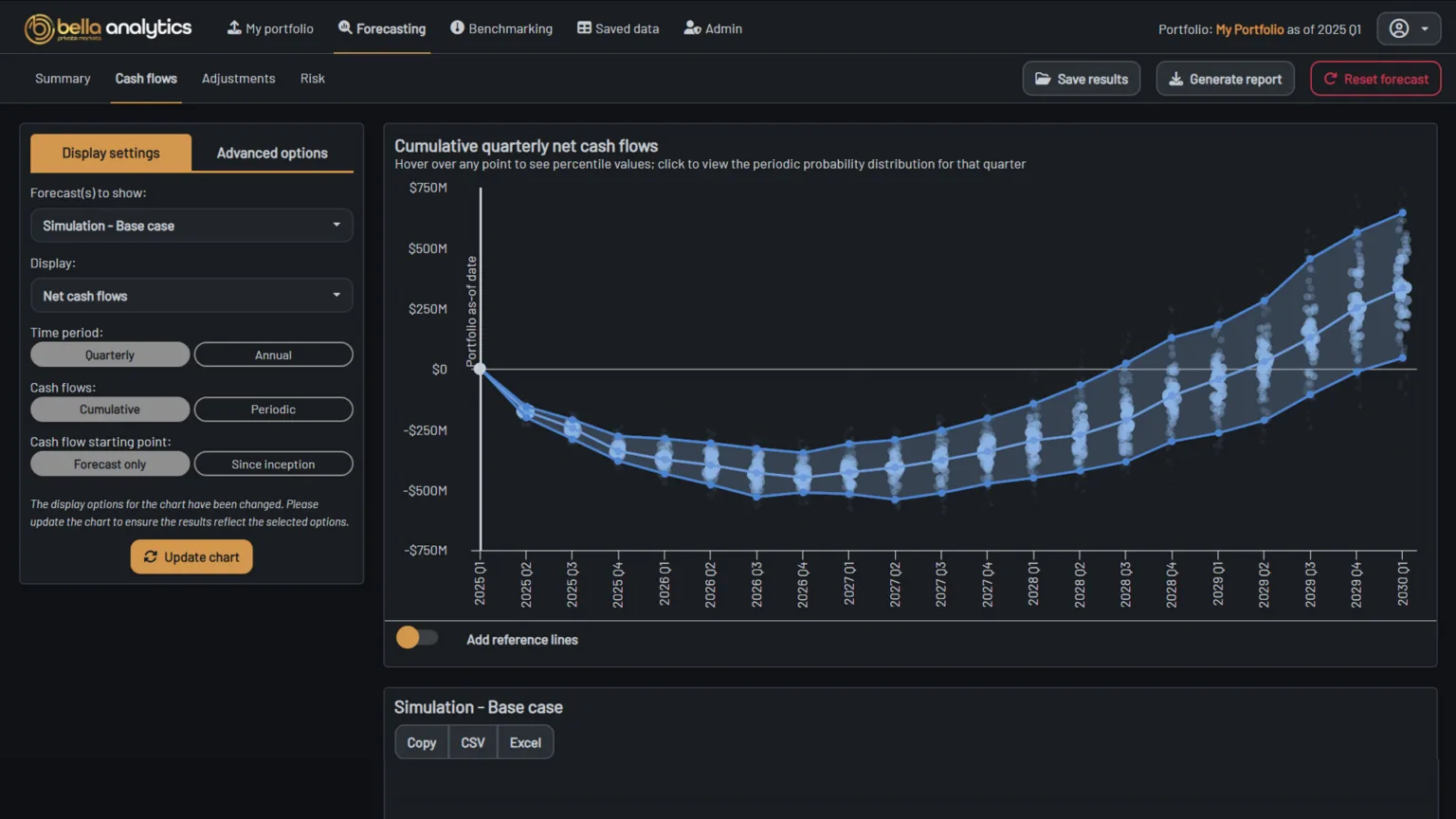Open the Forecast(s) to show dropdown
Viewport: 1456px width, 819px height.
(191, 226)
